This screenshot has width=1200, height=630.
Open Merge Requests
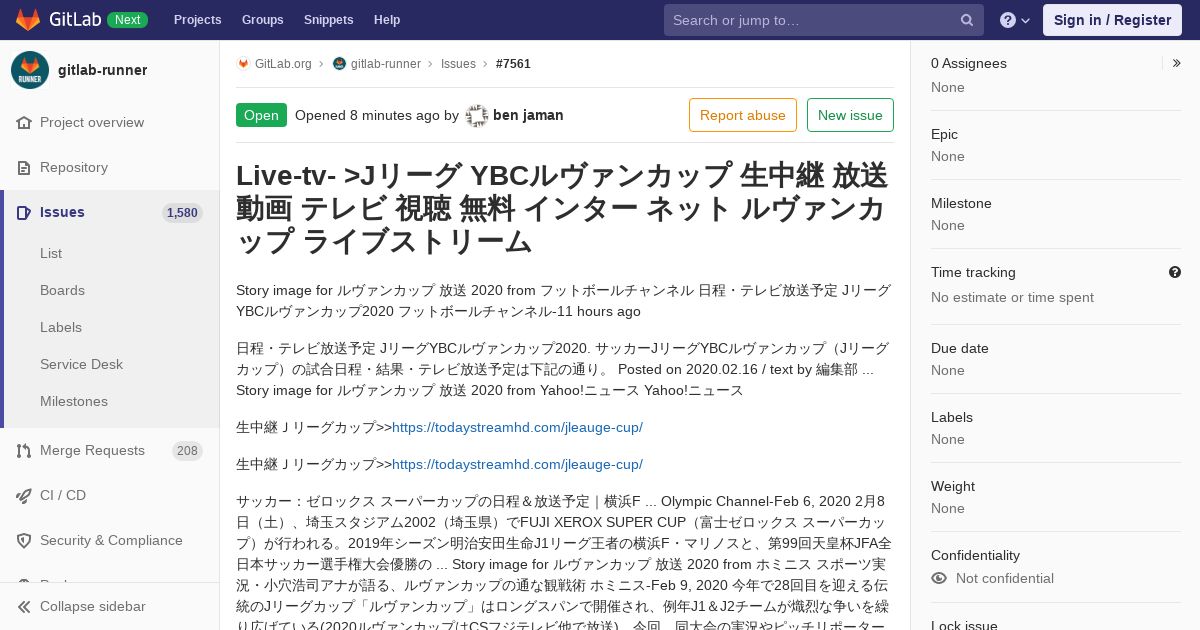(92, 450)
